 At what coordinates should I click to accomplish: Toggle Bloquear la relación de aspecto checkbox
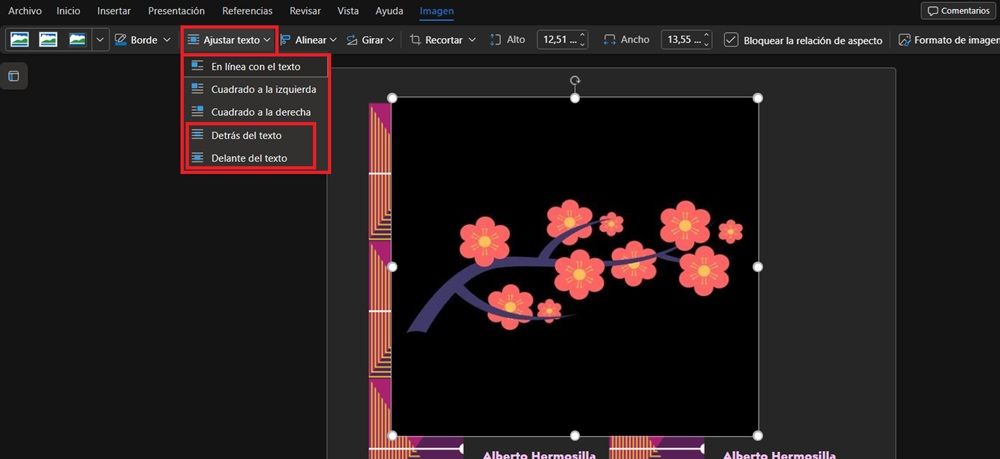731,40
